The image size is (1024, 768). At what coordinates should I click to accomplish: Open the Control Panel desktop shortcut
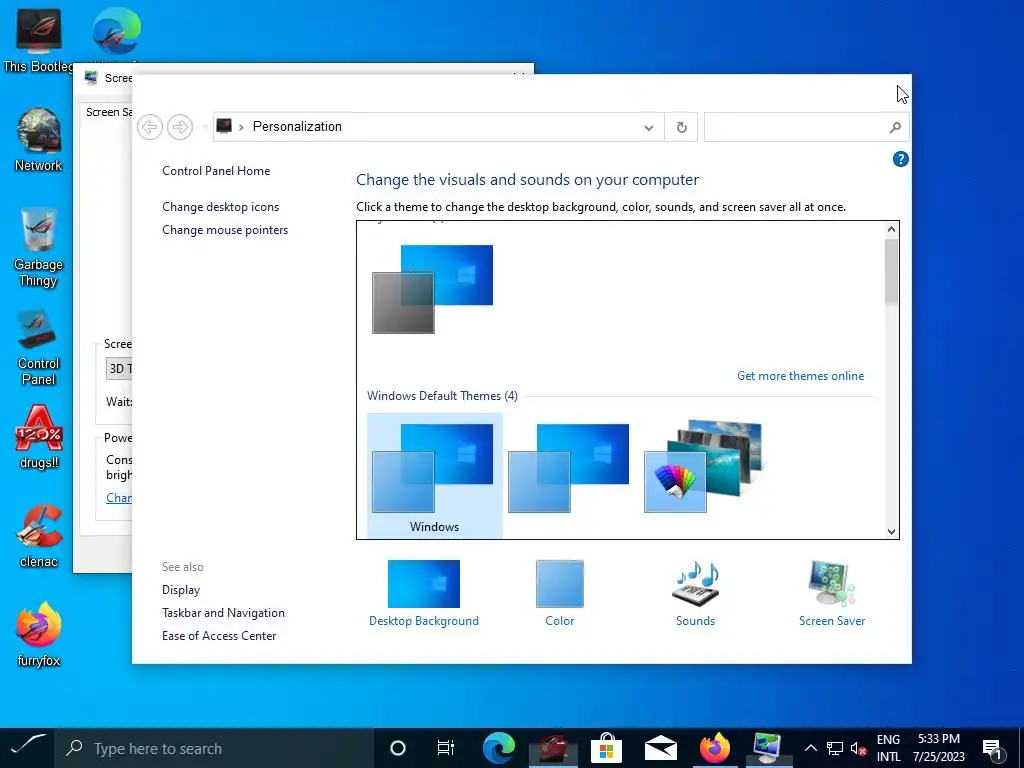[39, 347]
